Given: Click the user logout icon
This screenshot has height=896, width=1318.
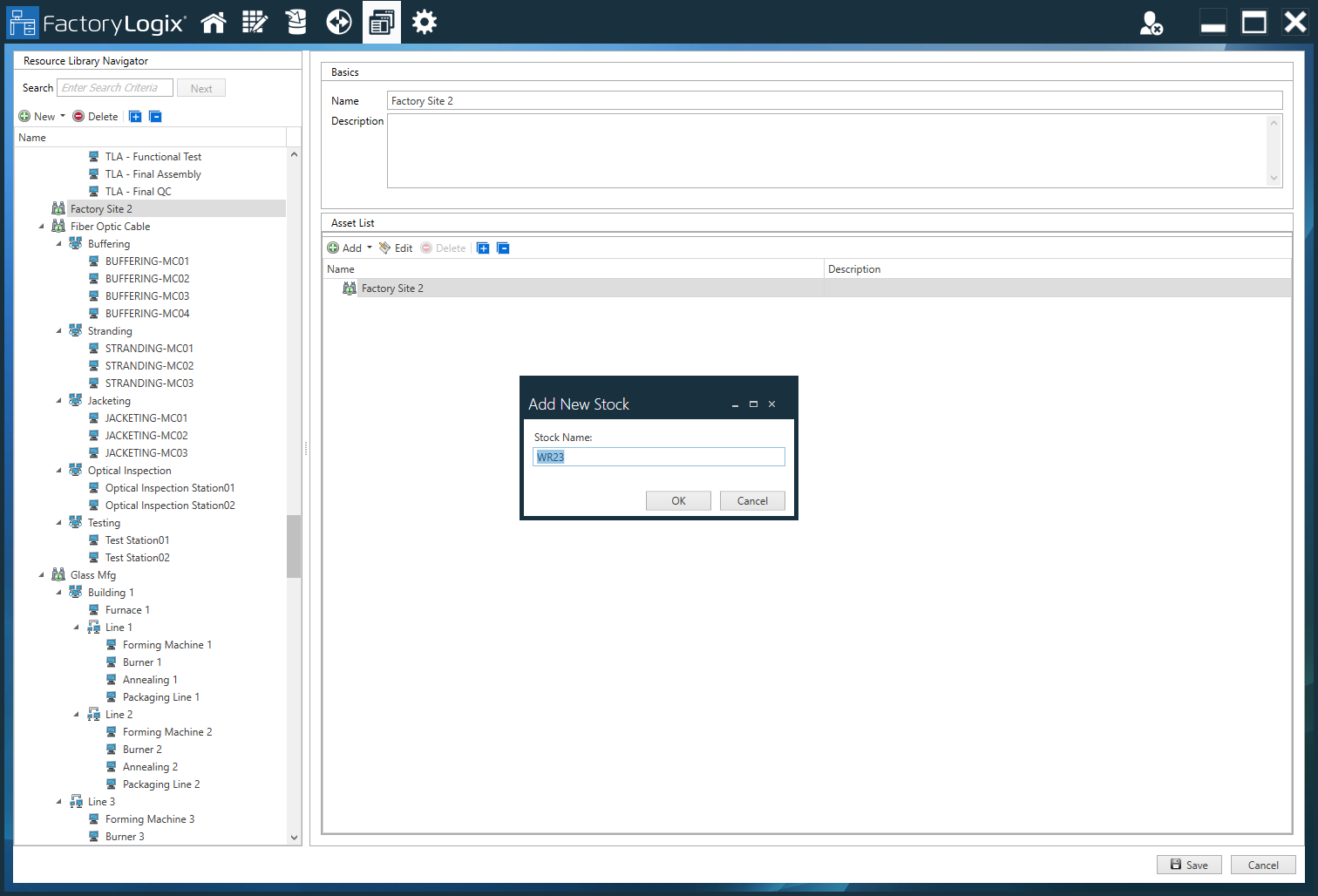Looking at the screenshot, I should [x=1151, y=24].
